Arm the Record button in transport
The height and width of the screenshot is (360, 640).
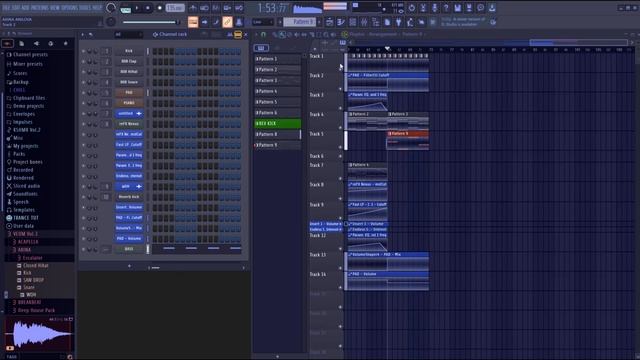160,8
